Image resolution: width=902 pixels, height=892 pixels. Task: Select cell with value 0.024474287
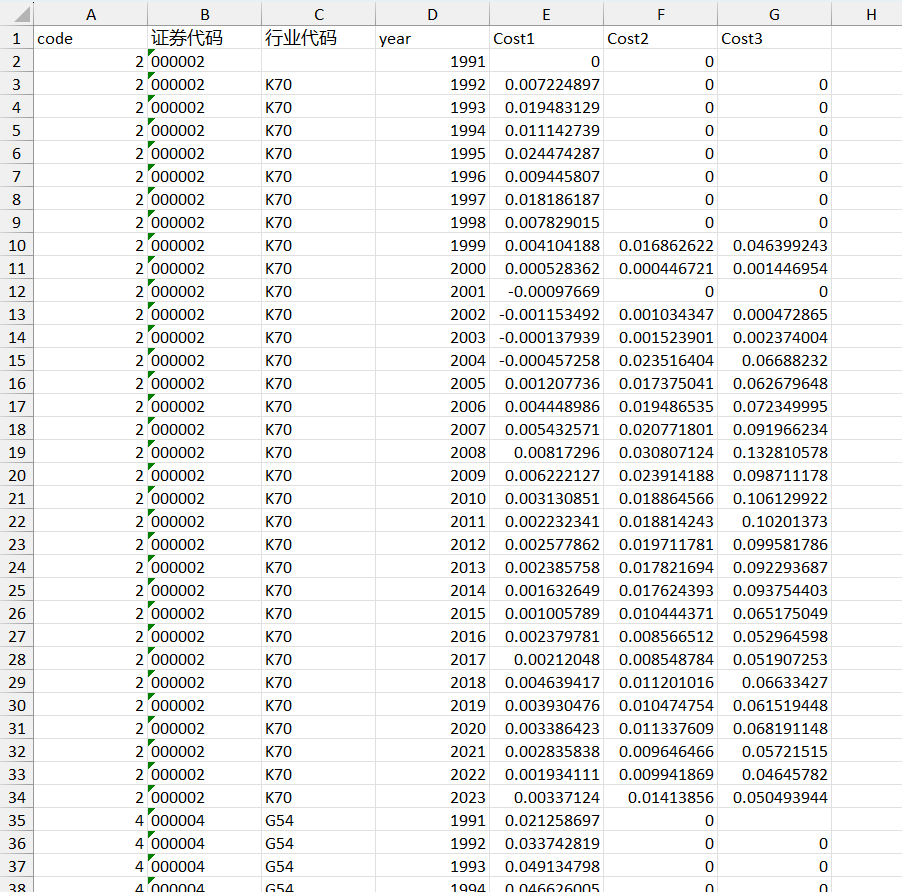click(546, 154)
